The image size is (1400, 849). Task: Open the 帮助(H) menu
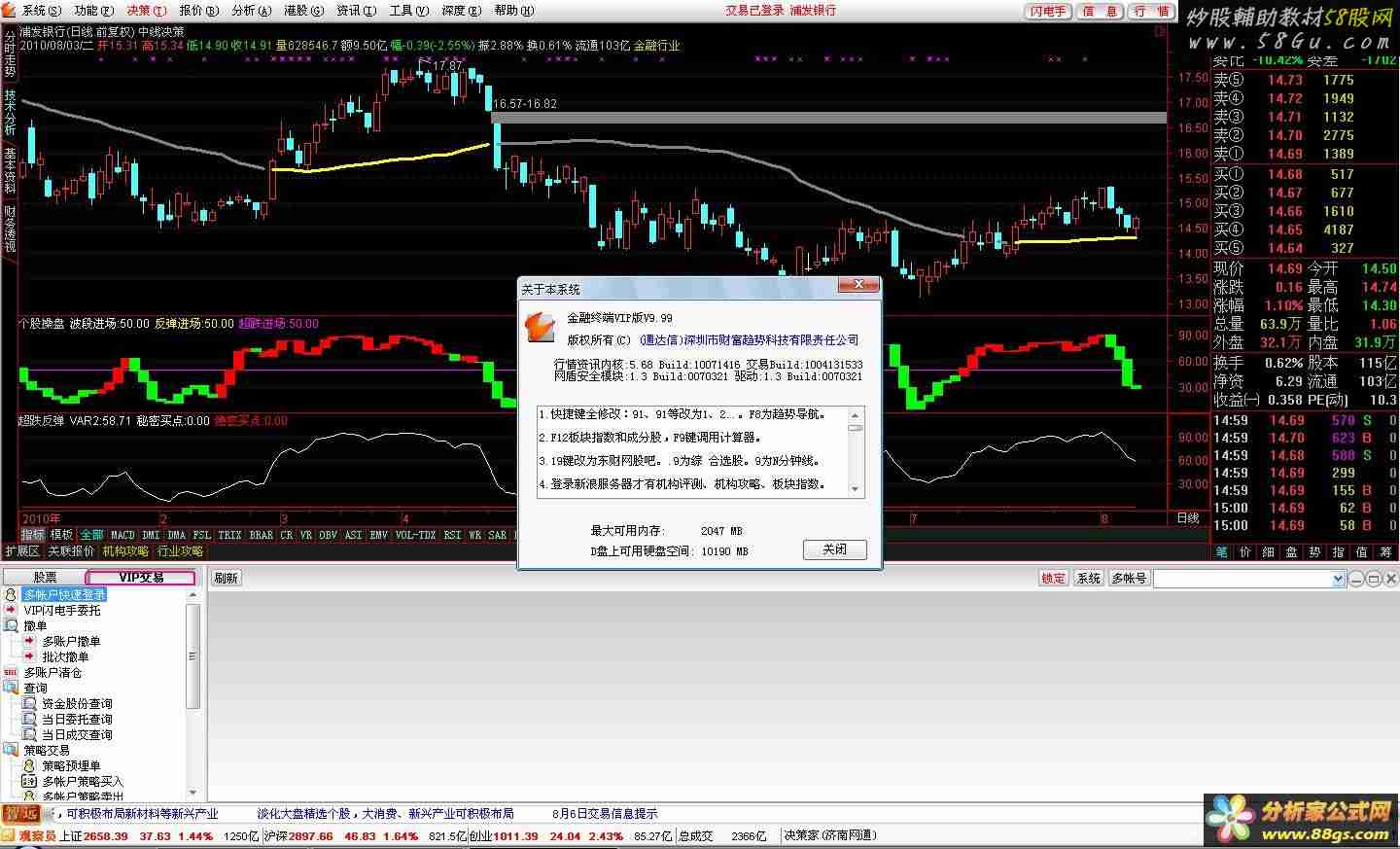(513, 11)
